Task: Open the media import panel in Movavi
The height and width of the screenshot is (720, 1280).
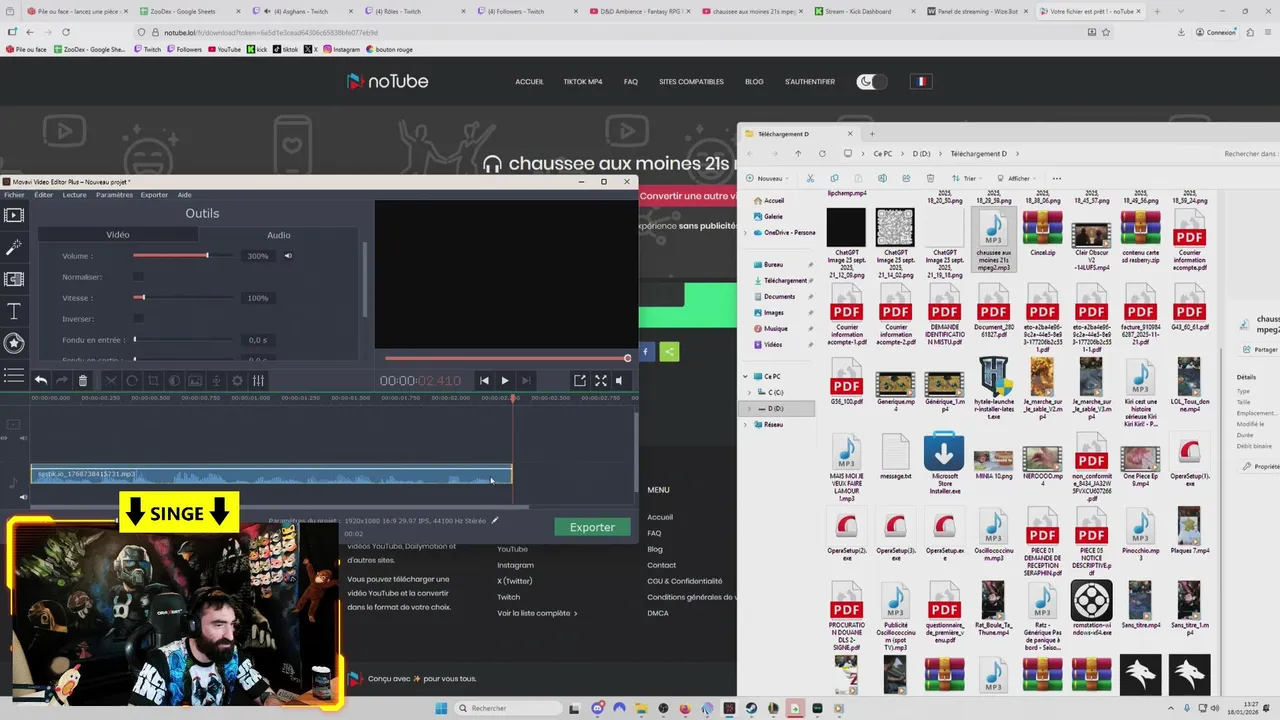Action: [14, 215]
